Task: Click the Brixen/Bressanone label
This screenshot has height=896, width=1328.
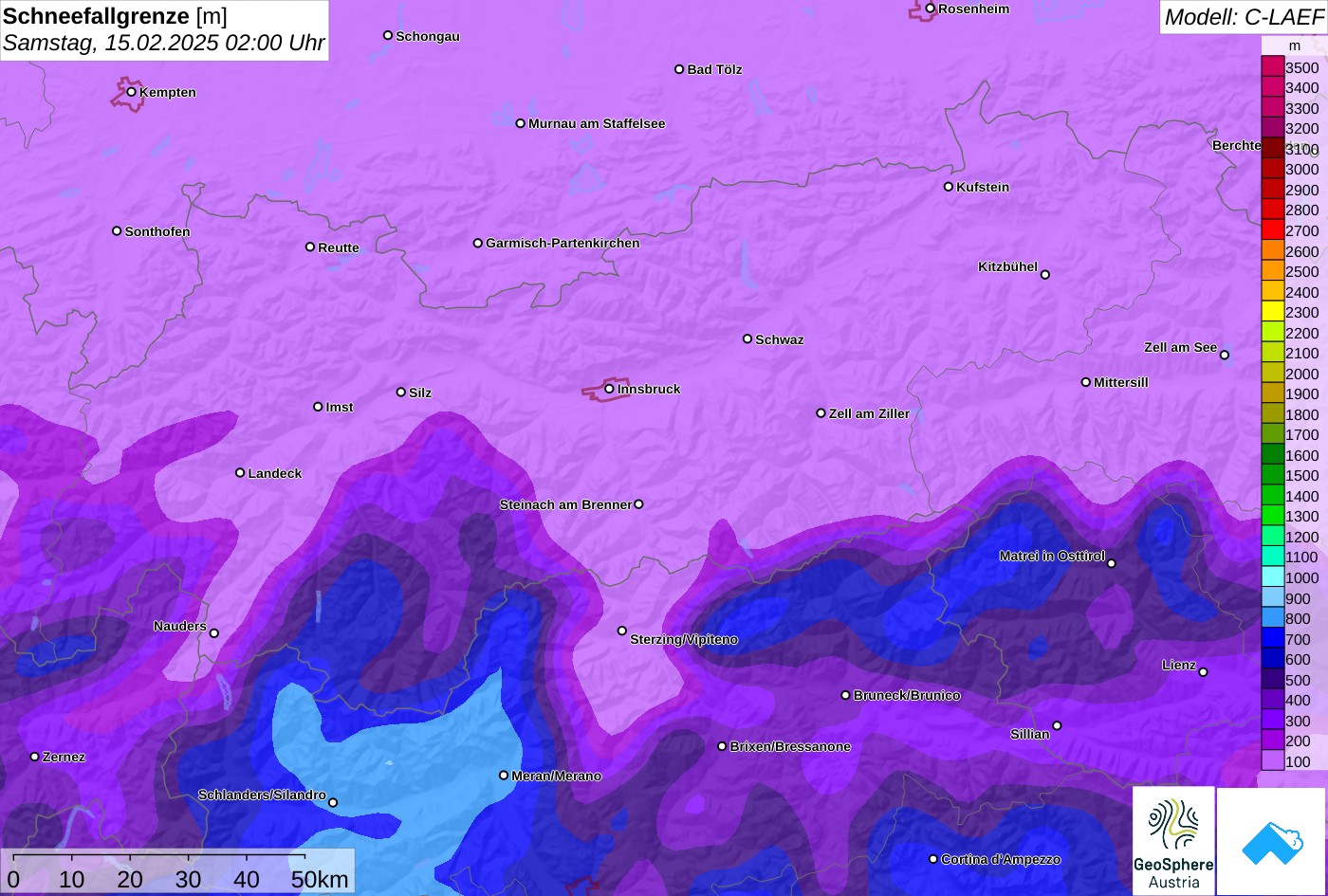Action: pos(790,746)
